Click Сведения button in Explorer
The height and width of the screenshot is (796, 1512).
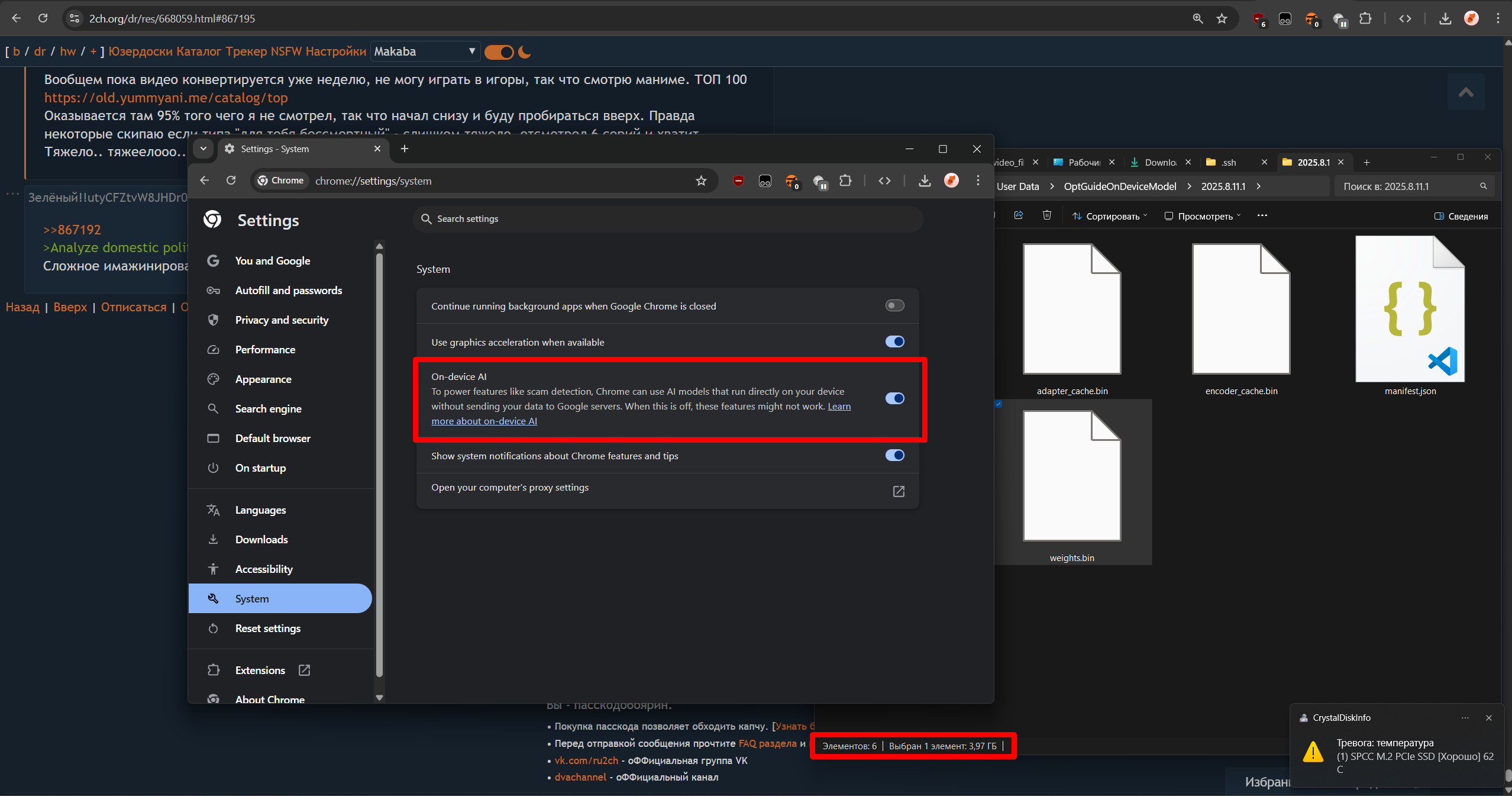(x=1461, y=216)
